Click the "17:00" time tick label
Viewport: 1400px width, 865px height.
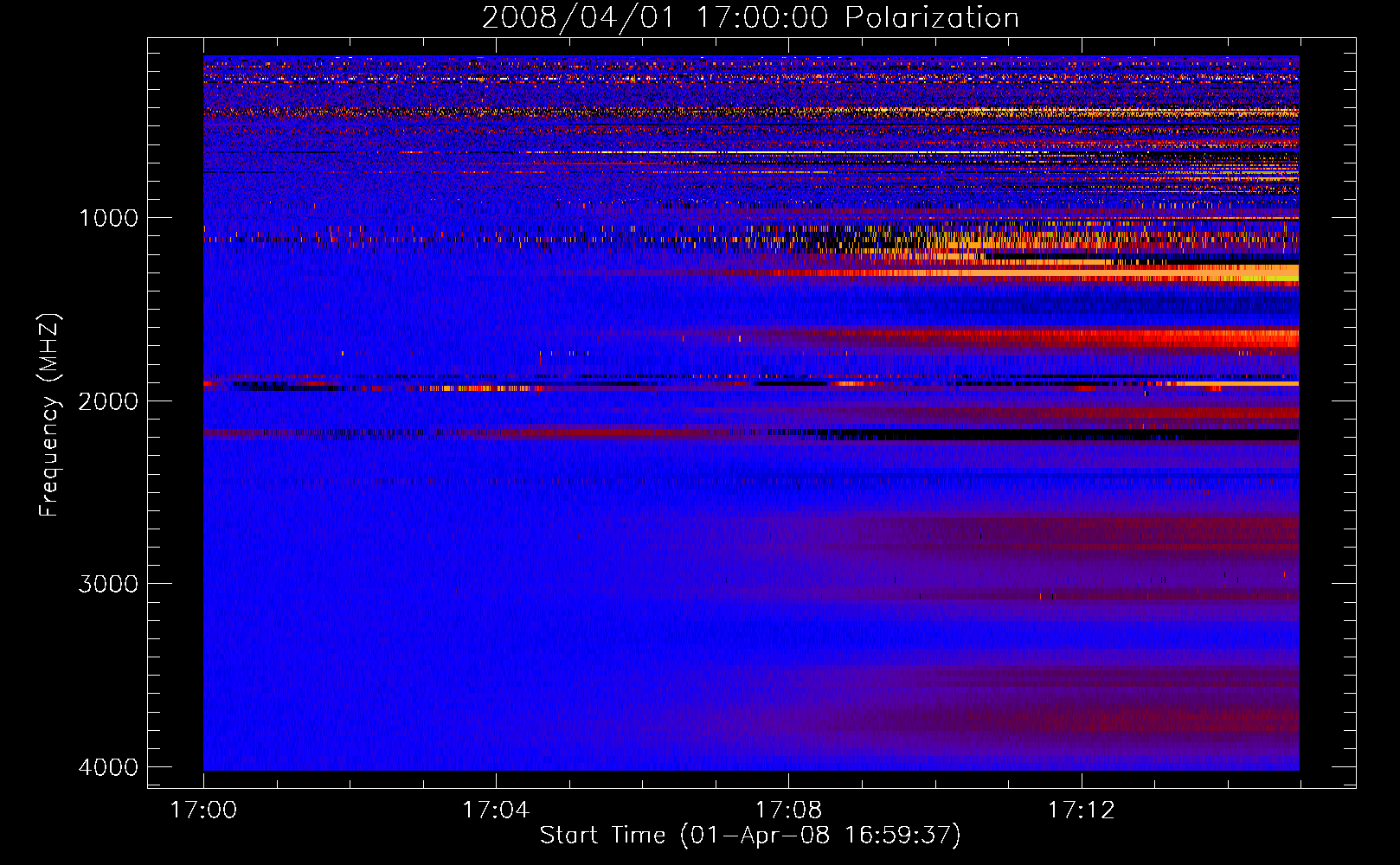click(x=203, y=811)
